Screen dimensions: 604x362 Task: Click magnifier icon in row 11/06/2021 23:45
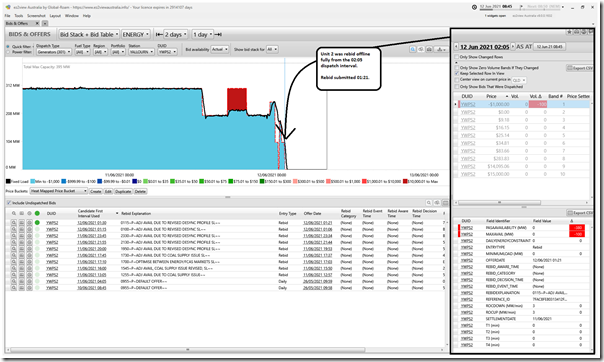click(14, 236)
